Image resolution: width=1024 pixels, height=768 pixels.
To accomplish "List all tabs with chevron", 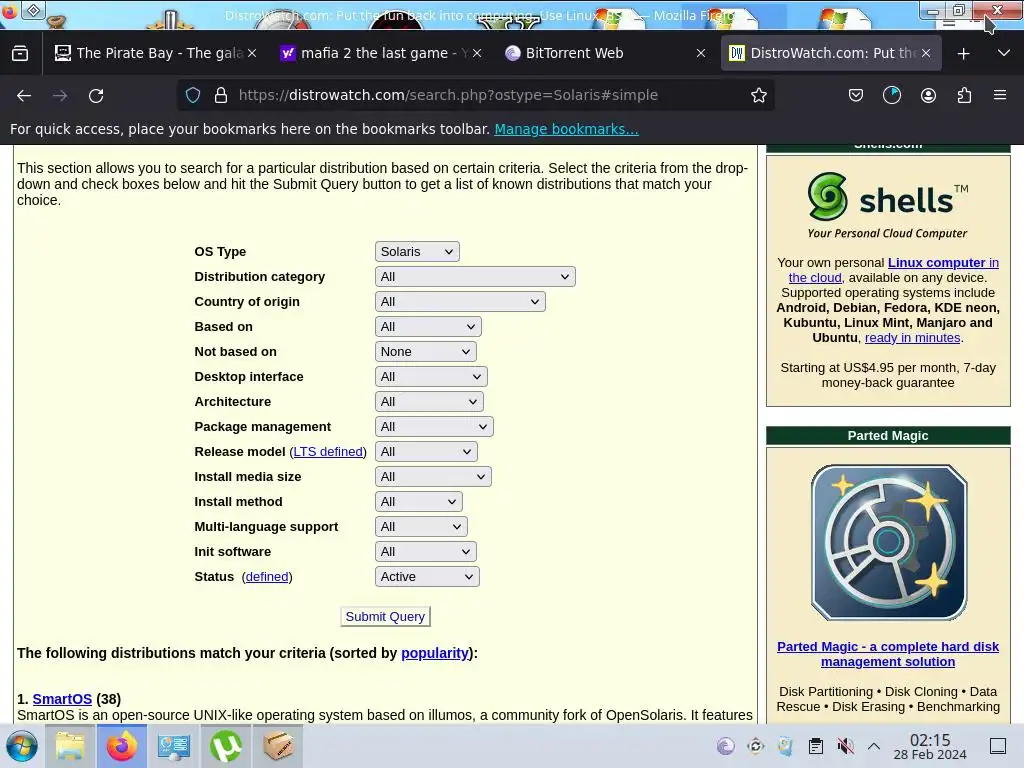I will [x=1004, y=54].
